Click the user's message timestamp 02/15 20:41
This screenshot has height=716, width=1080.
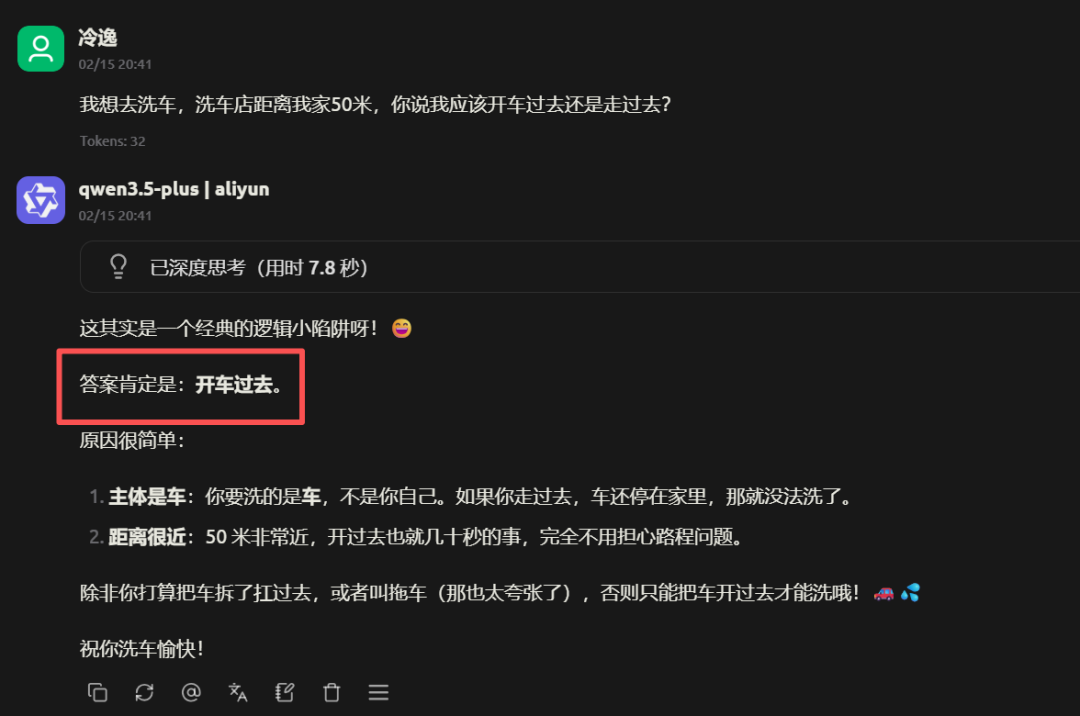tap(115, 64)
